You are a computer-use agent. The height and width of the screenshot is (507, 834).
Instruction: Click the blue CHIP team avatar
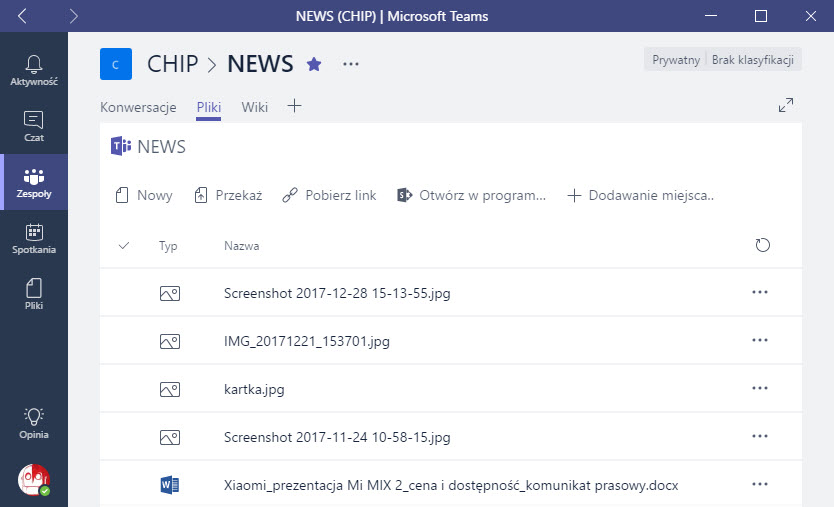[x=116, y=64]
